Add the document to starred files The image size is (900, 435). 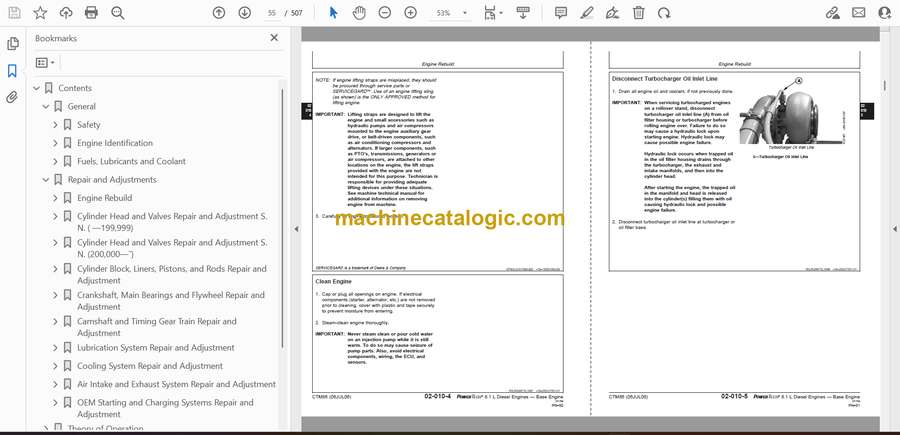pos(40,13)
